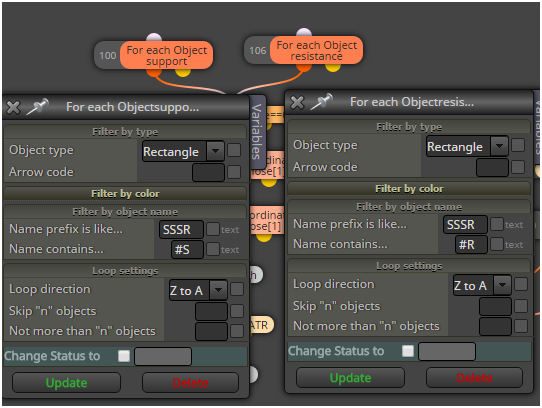Pin the For each Objectresis panel

(322, 101)
